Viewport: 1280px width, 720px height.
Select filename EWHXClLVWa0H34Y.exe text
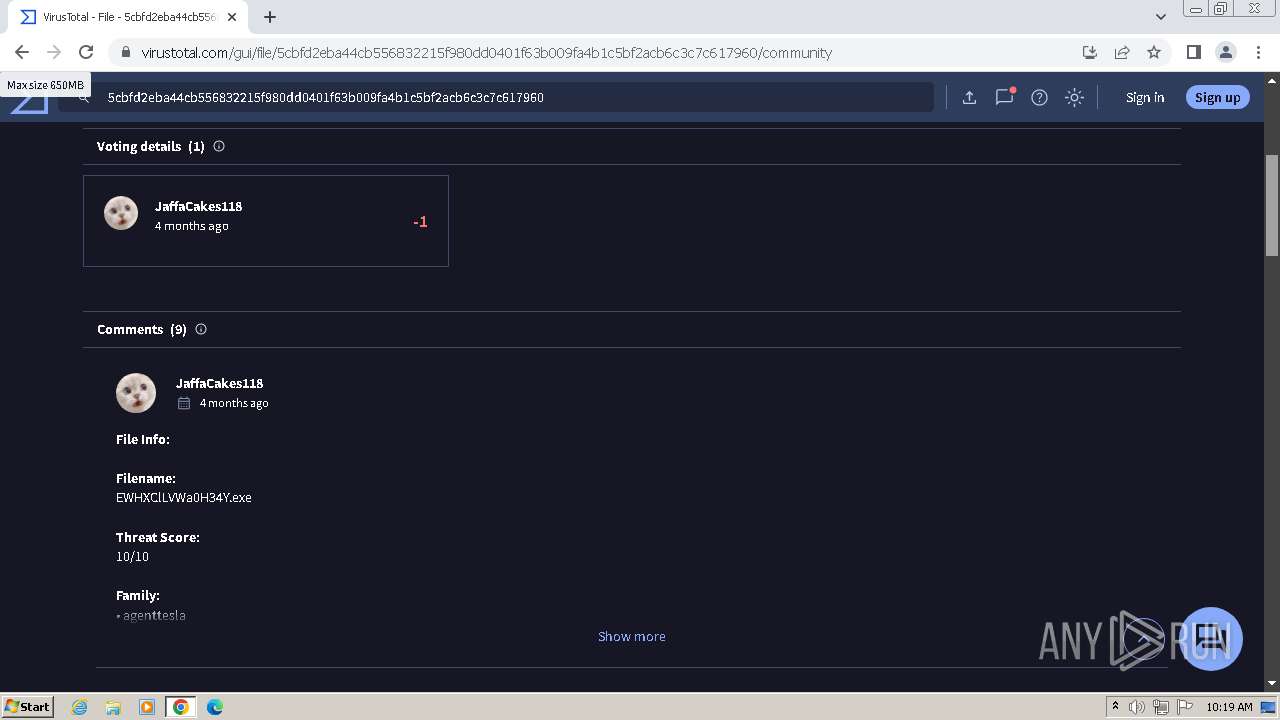click(x=184, y=497)
